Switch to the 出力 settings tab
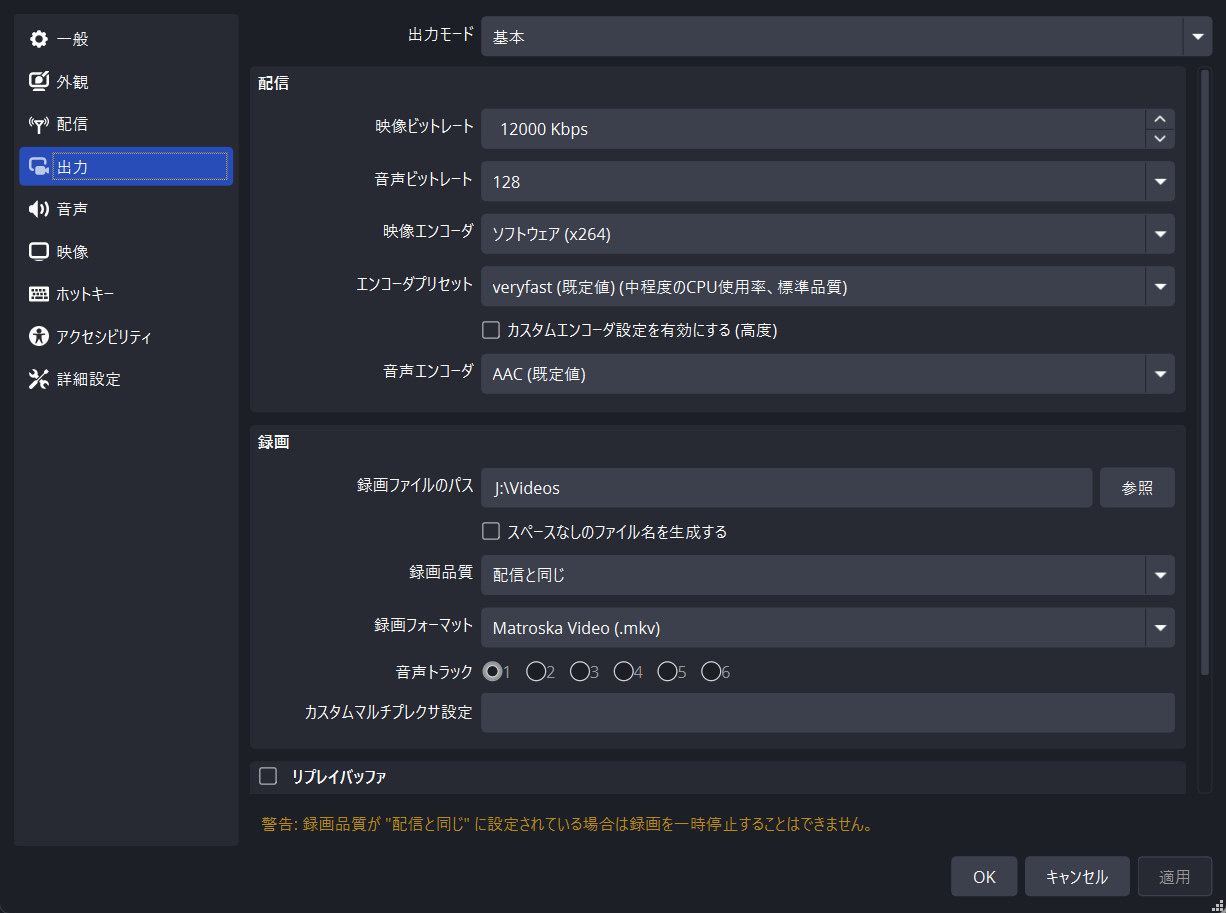 pyautogui.click(x=126, y=167)
